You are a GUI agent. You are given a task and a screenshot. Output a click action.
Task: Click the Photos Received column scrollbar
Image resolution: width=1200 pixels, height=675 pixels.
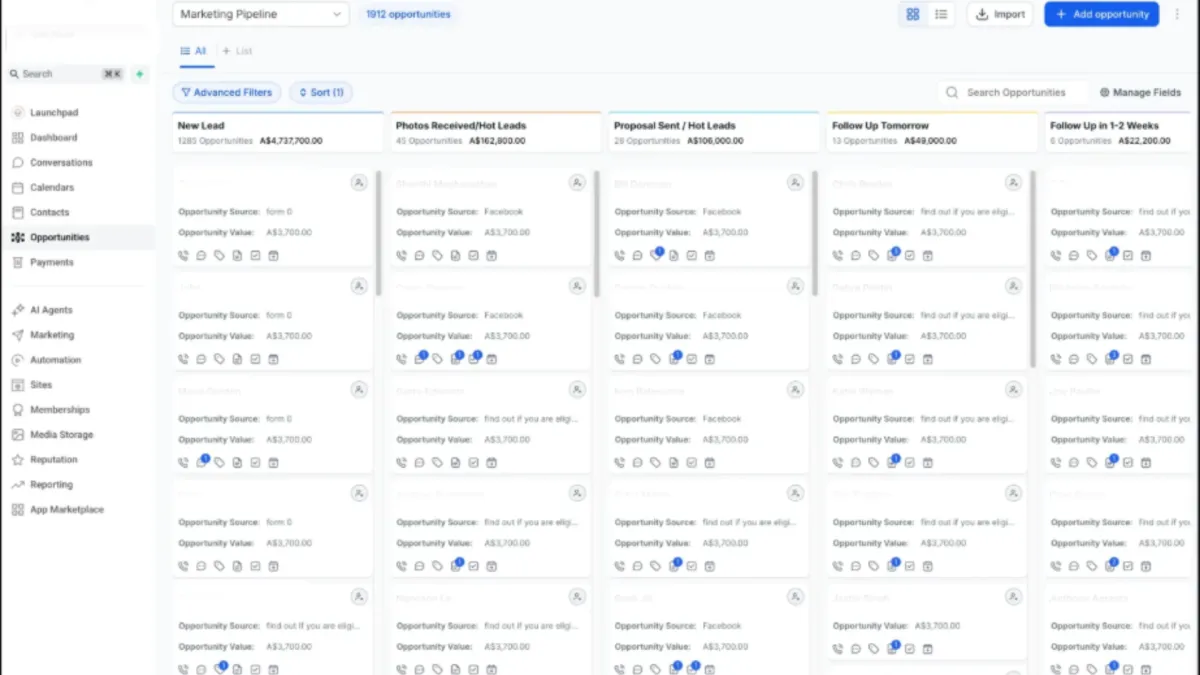[x=597, y=233]
